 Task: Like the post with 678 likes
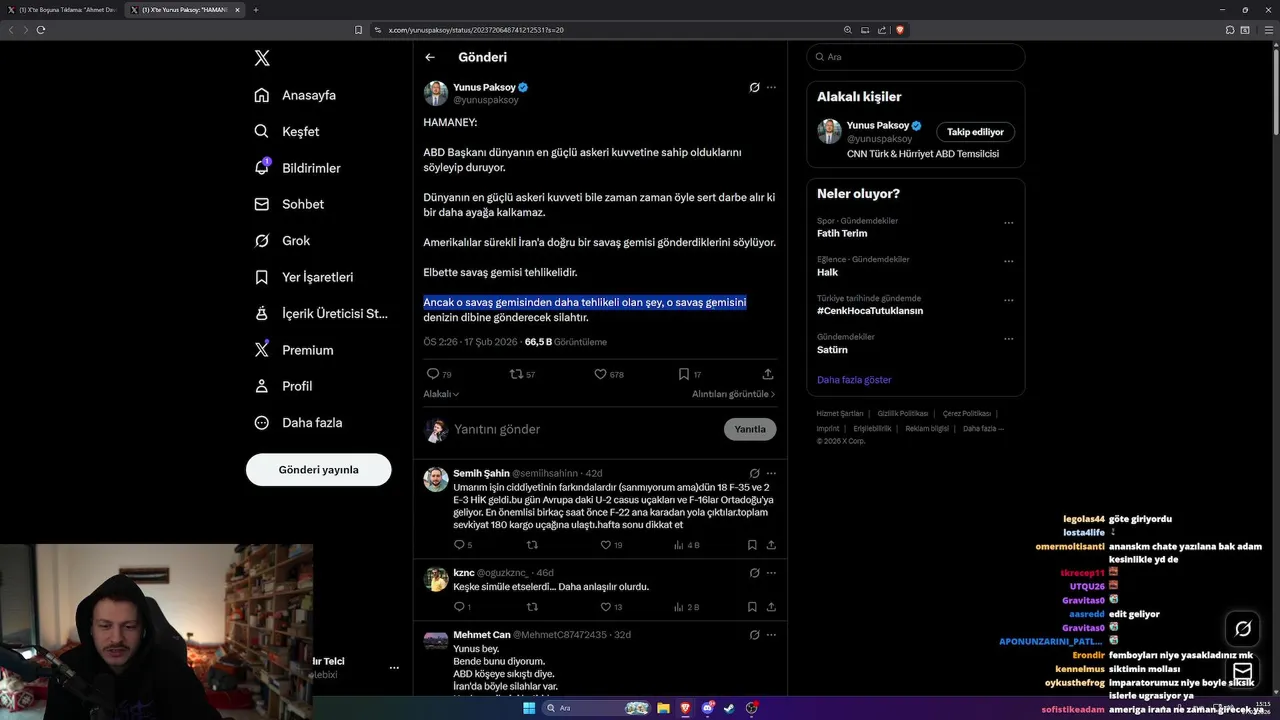point(600,374)
